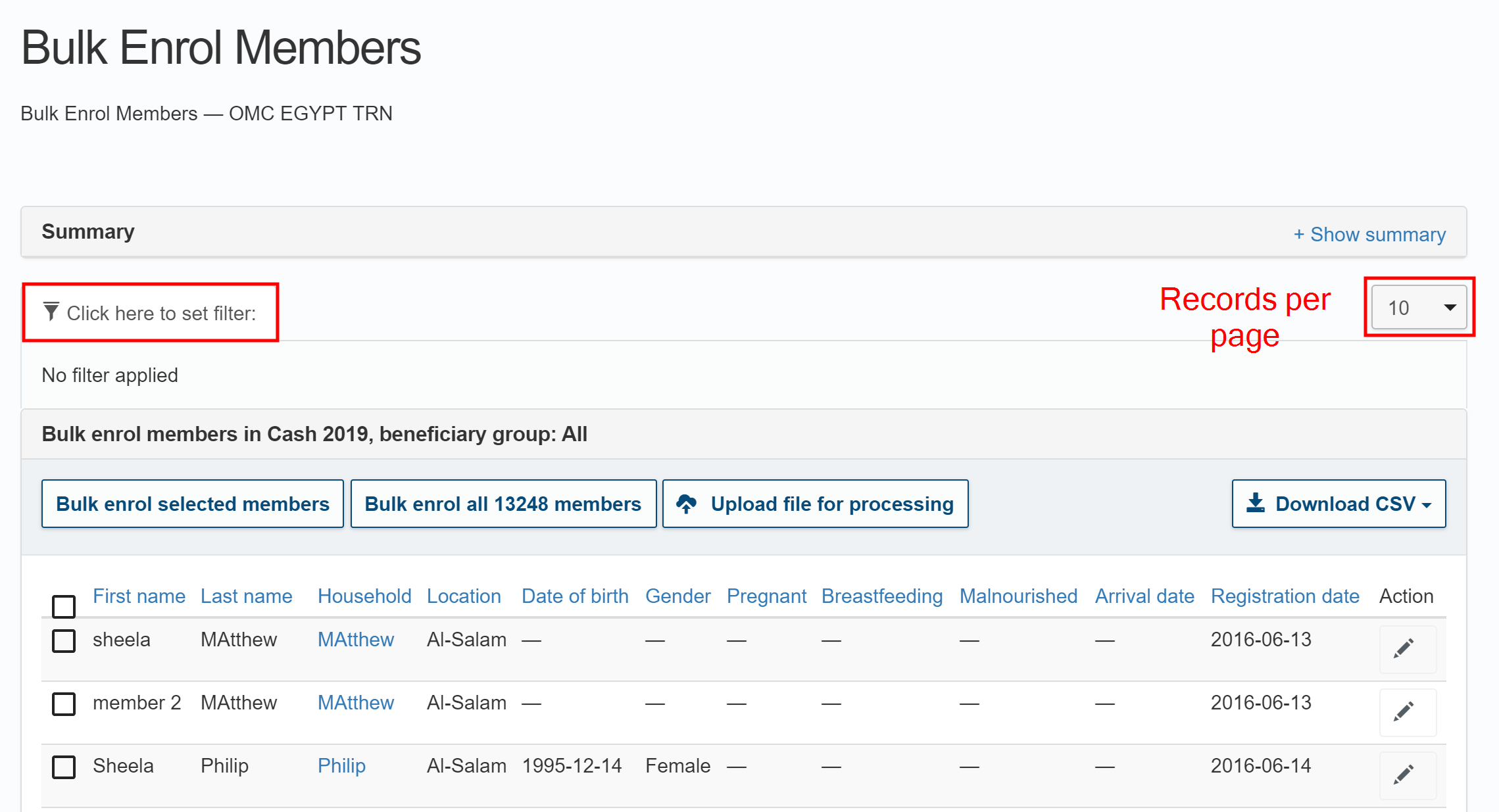This screenshot has height=812, width=1499.
Task: Sort by First name column
Action: tap(139, 596)
